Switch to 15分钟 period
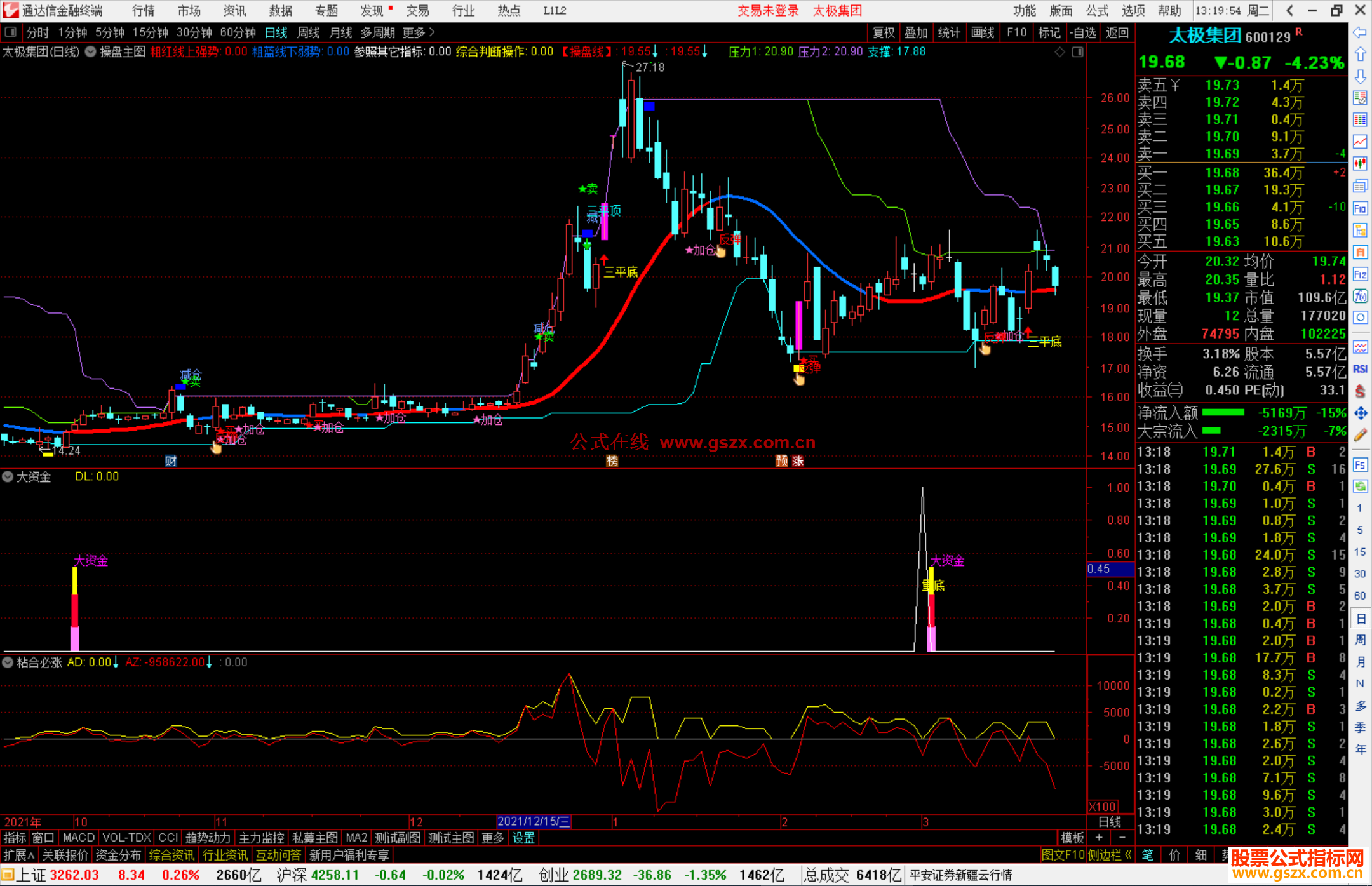The image size is (1372, 886). coord(151,32)
